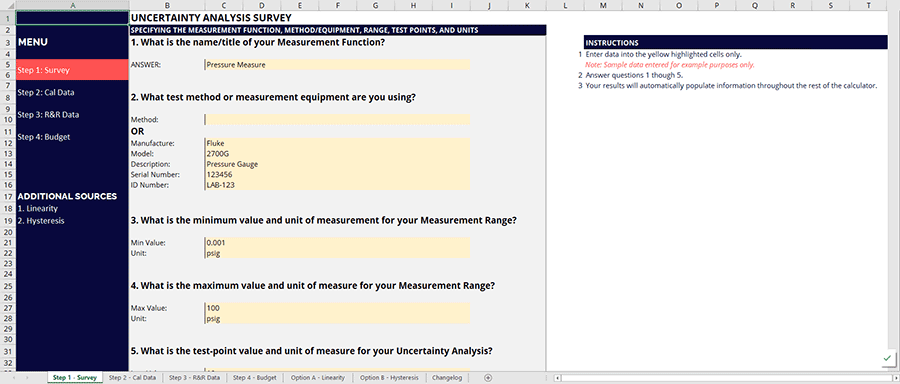Open the Changelog sheet tab
The height and width of the screenshot is (384, 900).
tap(447, 378)
